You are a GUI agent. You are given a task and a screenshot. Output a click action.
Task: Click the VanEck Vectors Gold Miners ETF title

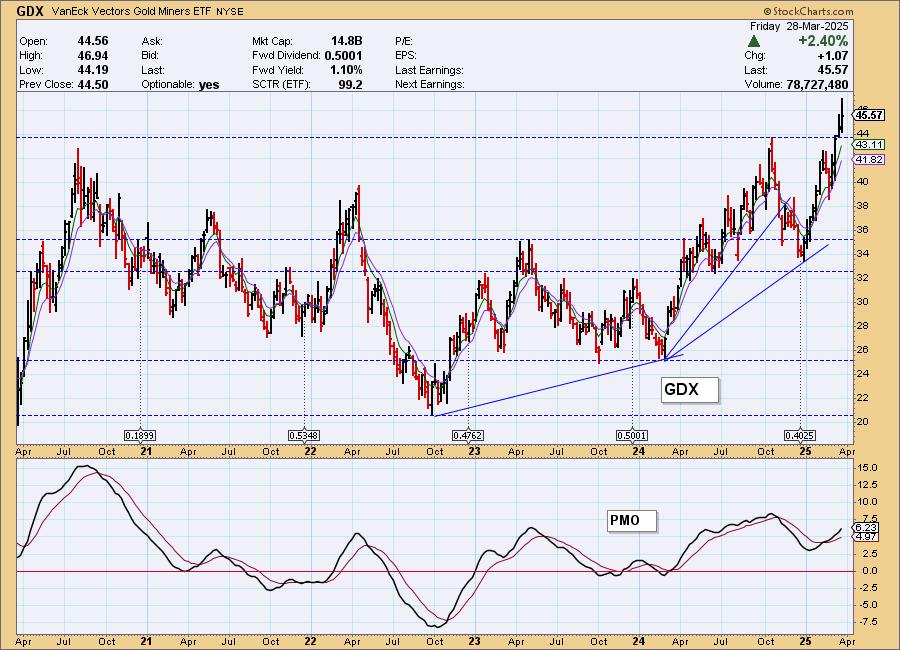(131, 11)
